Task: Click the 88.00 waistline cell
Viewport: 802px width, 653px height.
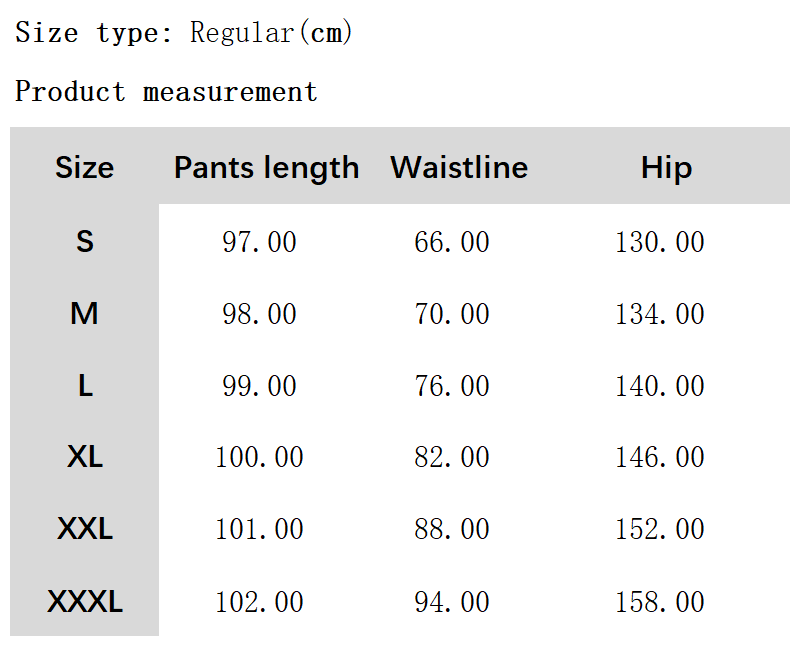Action: 452,530
